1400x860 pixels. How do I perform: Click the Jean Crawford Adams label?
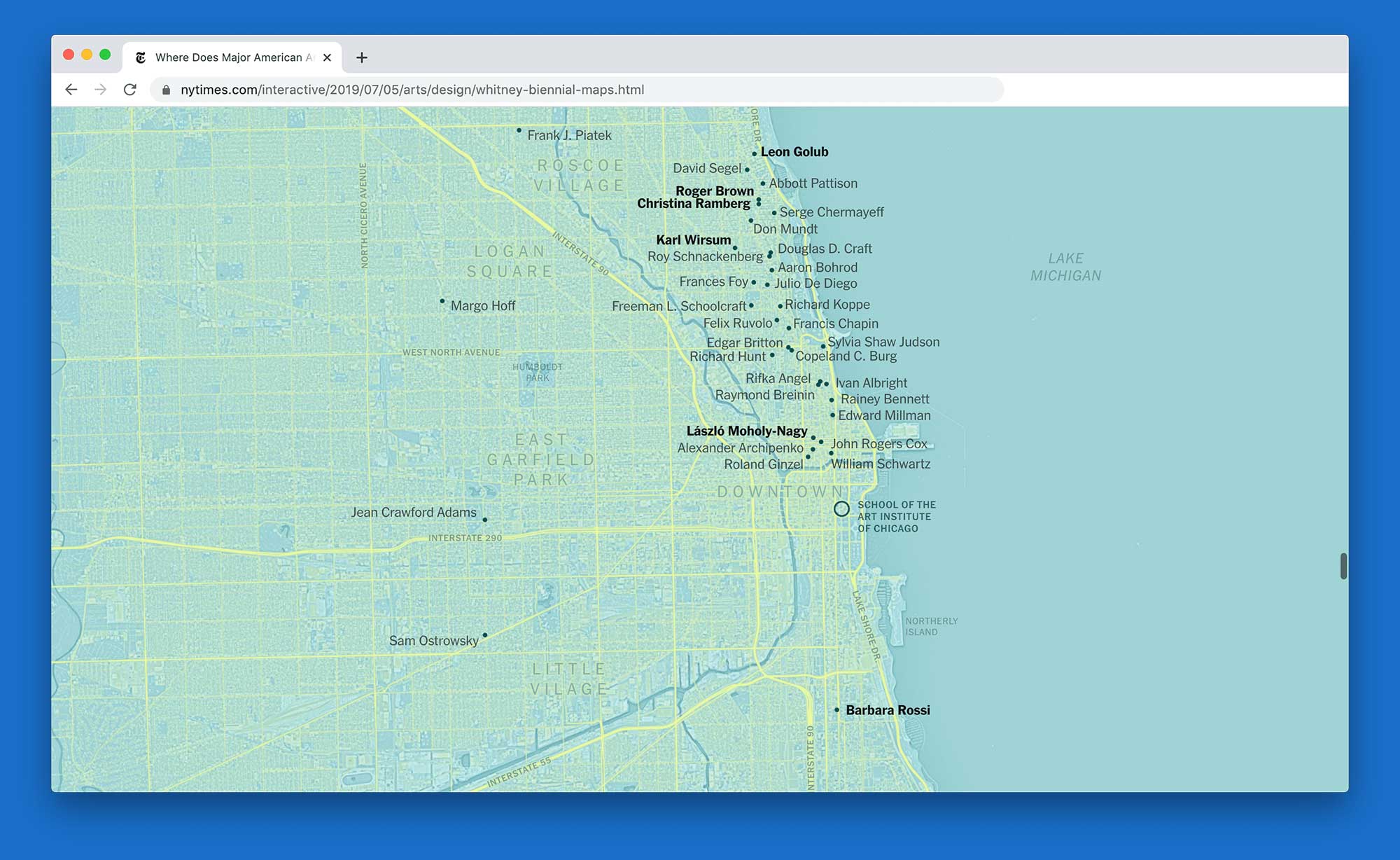(414, 513)
